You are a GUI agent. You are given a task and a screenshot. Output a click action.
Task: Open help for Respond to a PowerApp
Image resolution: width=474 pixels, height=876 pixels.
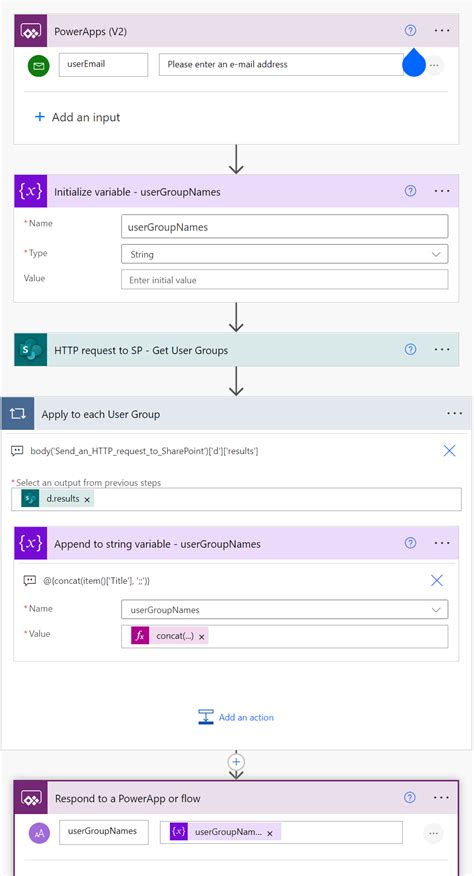[x=410, y=798]
